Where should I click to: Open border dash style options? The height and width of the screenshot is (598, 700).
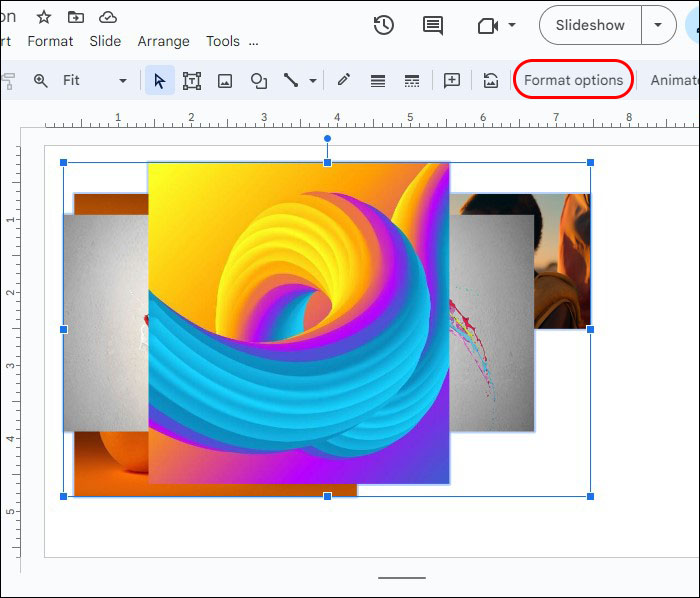pyautogui.click(x=411, y=80)
